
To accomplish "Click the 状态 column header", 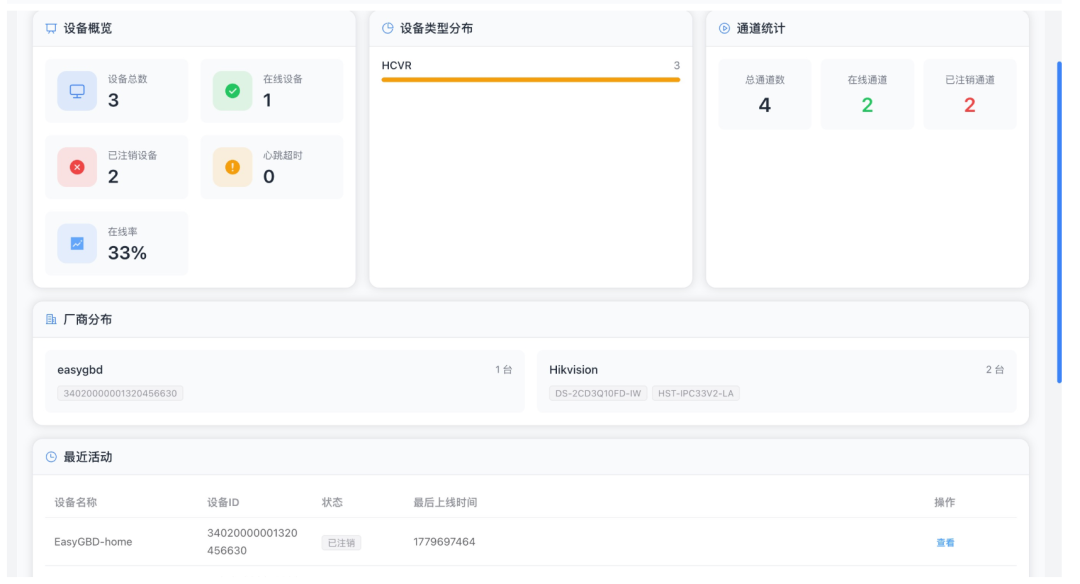I will [332, 503].
